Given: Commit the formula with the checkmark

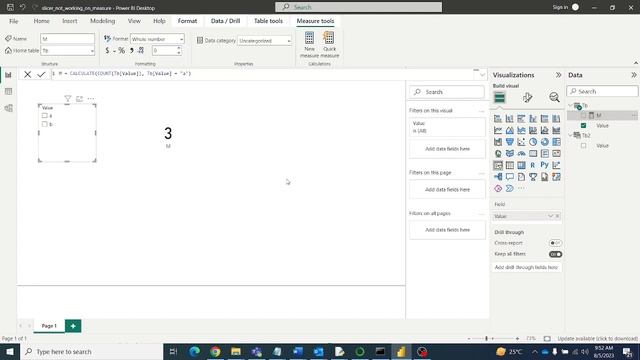Looking at the screenshot, I should (41, 74).
